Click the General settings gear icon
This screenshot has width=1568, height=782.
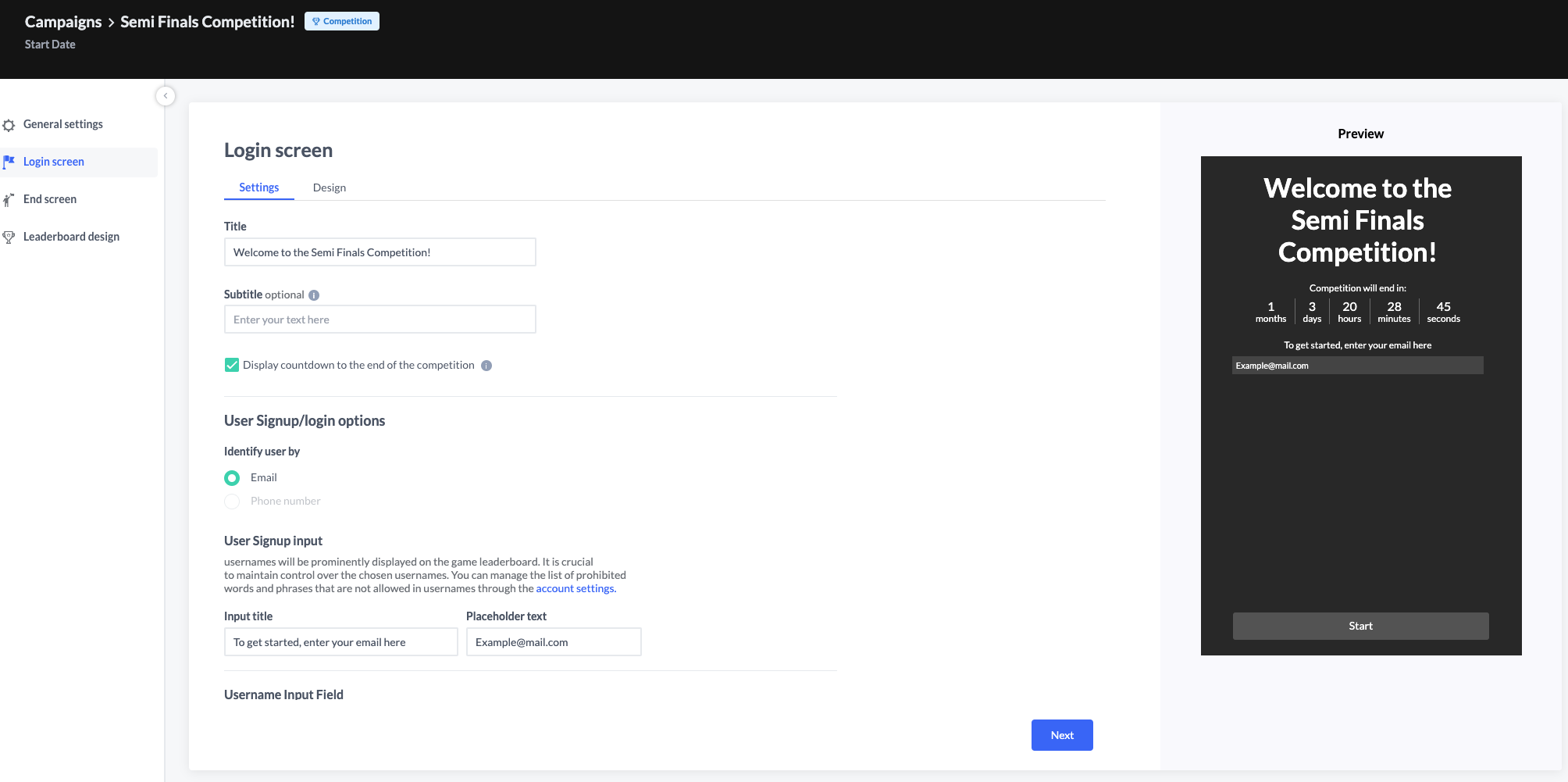tap(9, 125)
